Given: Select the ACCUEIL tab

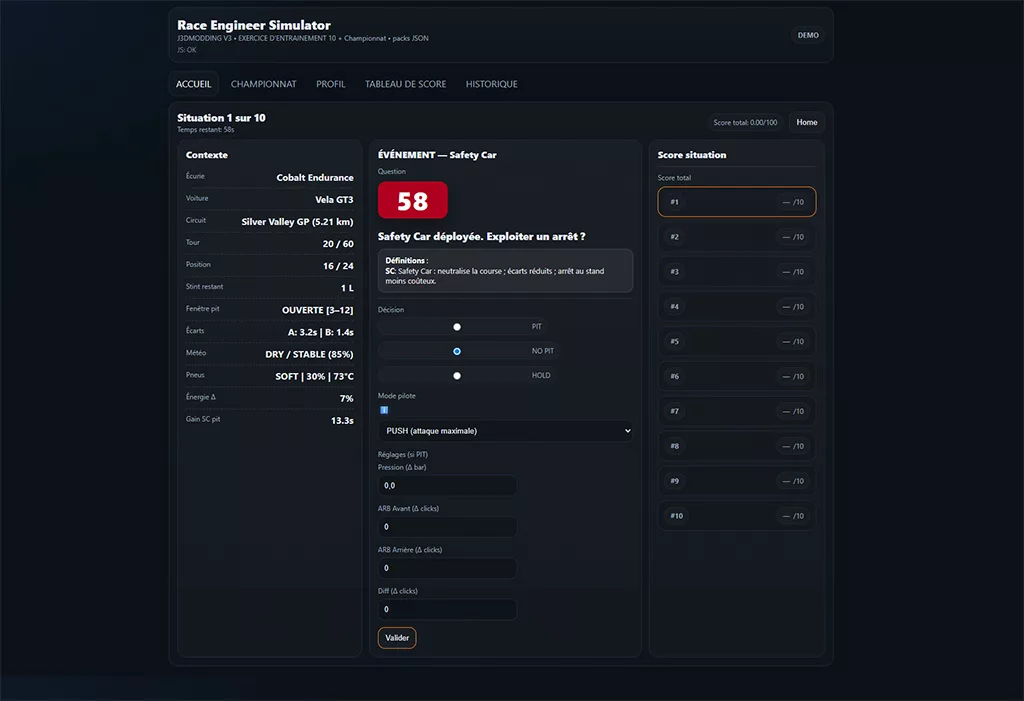Looking at the screenshot, I should pos(194,84).
